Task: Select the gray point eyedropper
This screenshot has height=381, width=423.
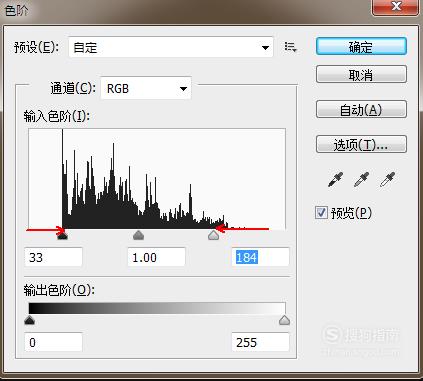Action: pos(361,179)
